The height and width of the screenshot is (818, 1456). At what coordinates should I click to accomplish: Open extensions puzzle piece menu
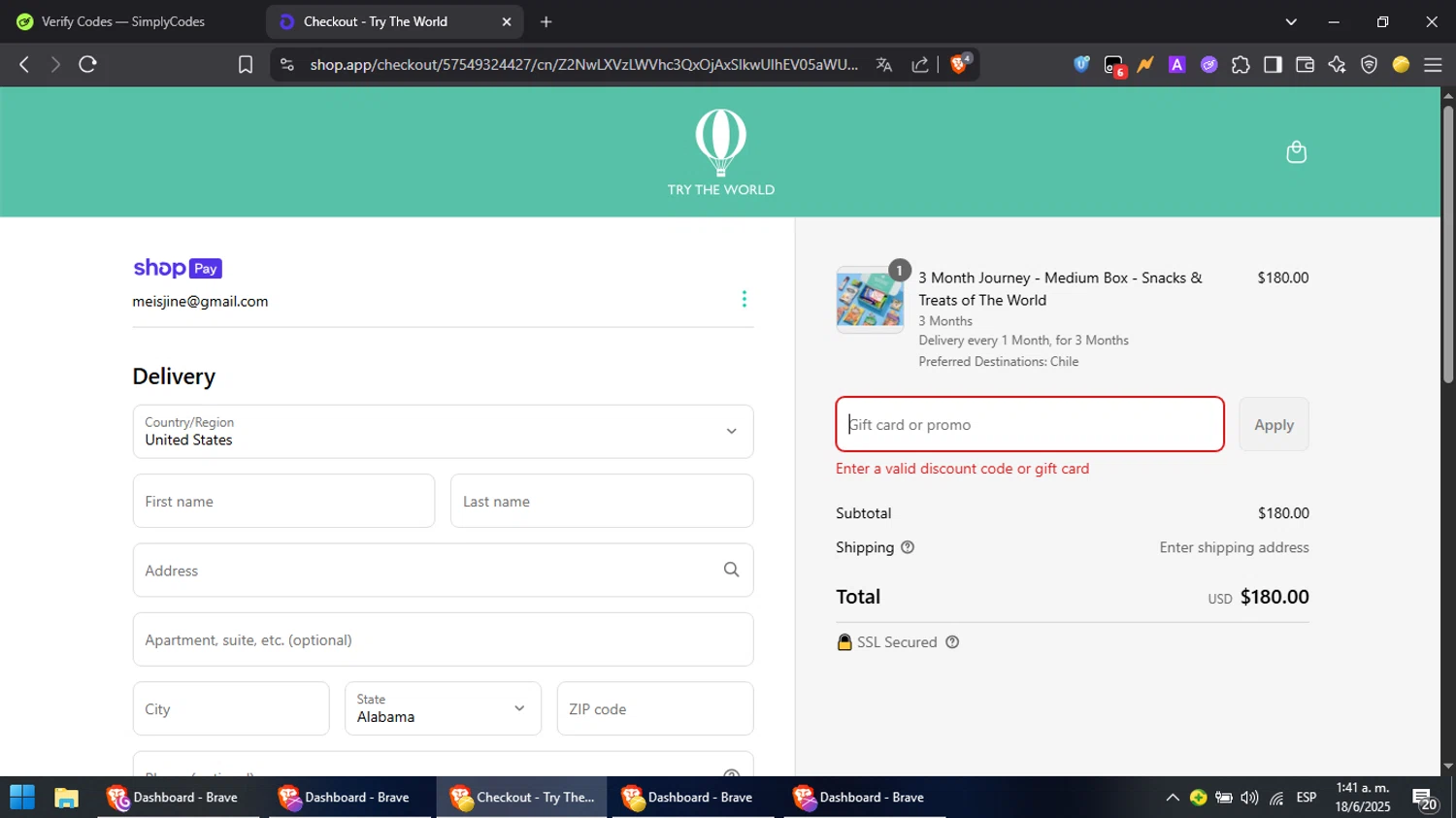click(1241, 64)
